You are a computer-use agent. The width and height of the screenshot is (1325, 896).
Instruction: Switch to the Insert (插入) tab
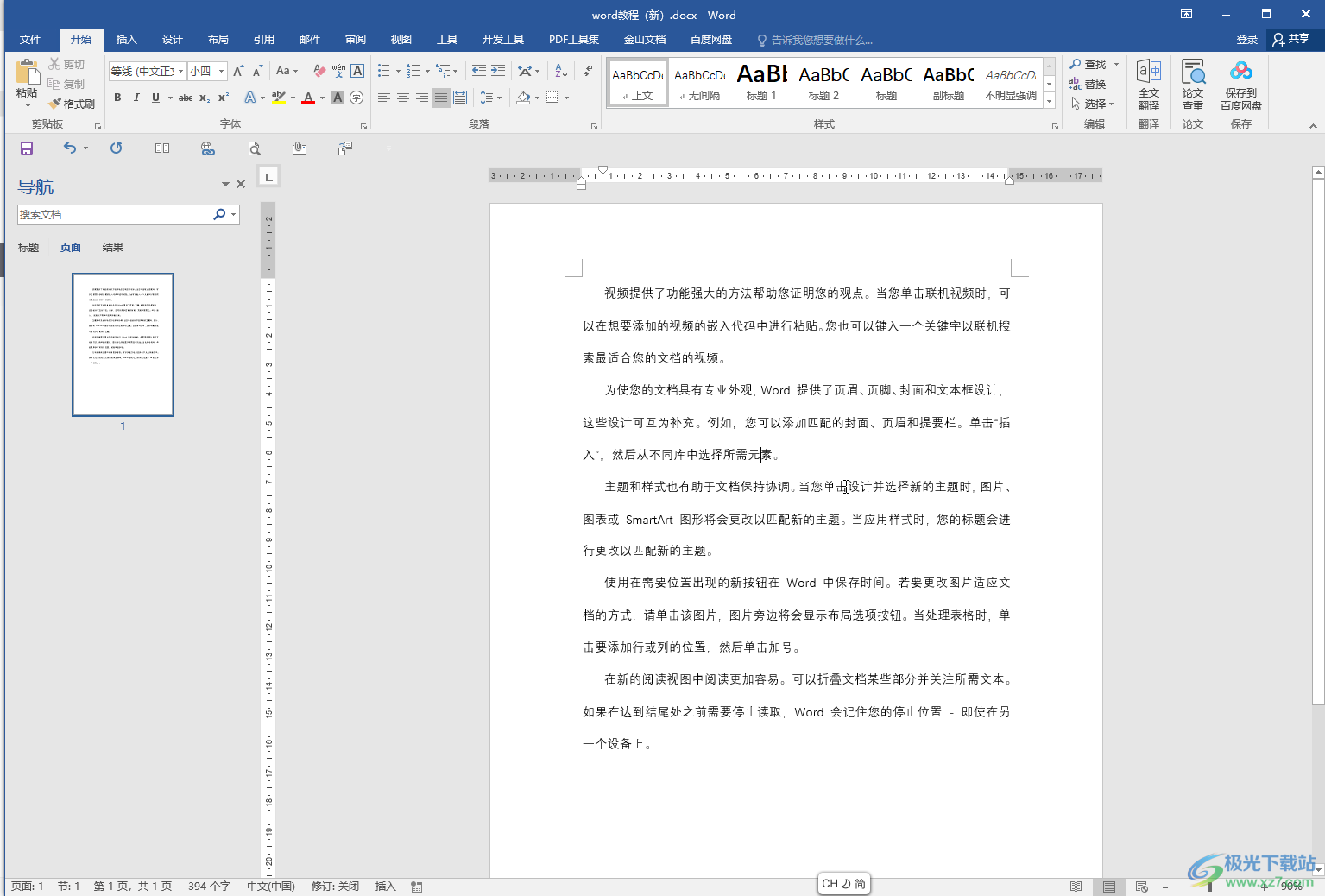127,40
